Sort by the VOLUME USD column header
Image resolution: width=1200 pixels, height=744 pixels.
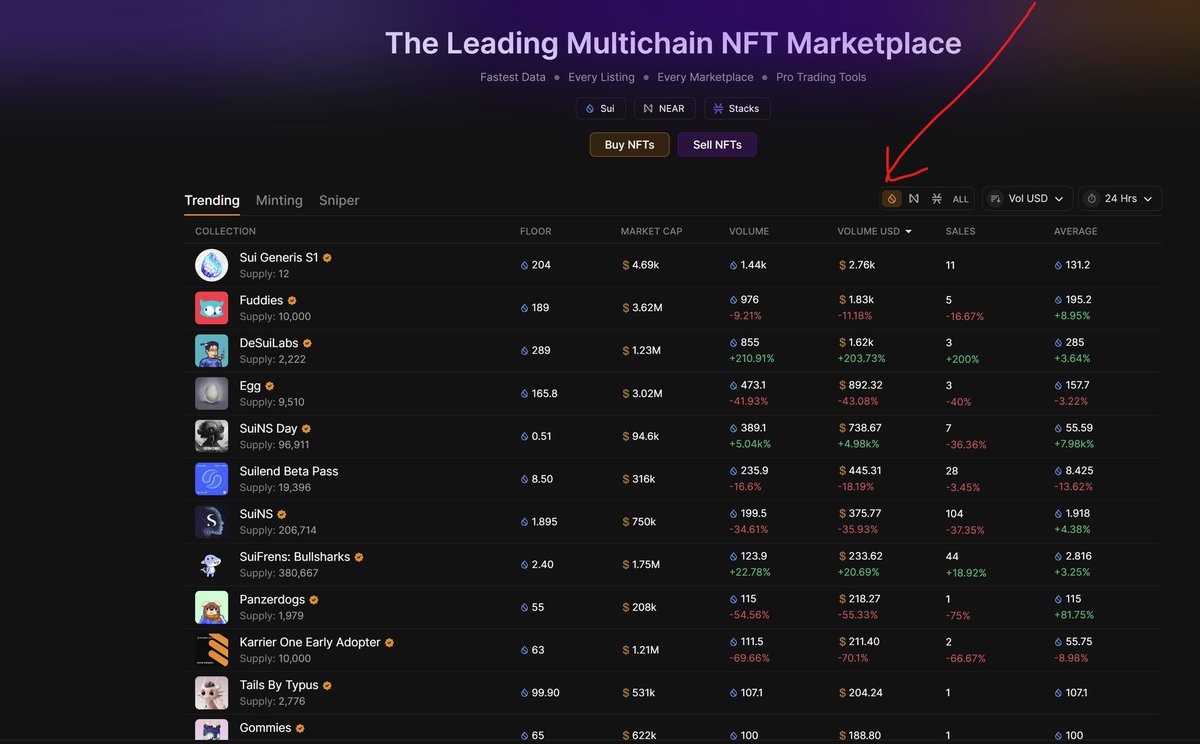point(874,231)
